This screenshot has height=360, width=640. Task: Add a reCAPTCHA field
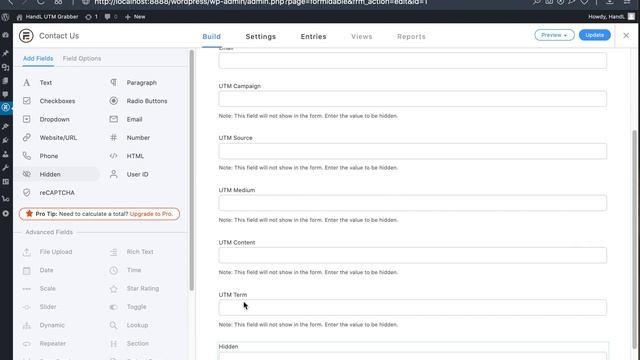coord(57,193)
